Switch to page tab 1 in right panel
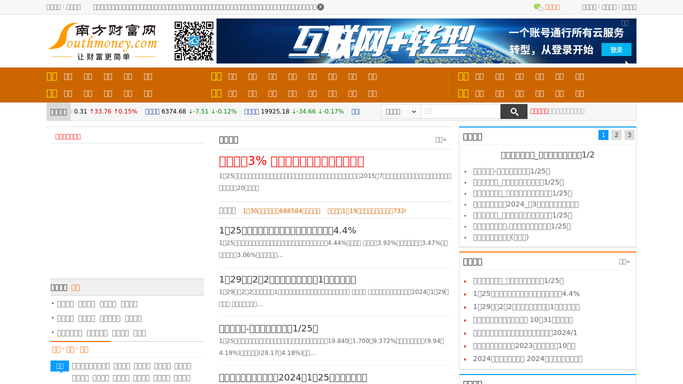Screen dimensions: 683x384 click(x=603, y=135)
